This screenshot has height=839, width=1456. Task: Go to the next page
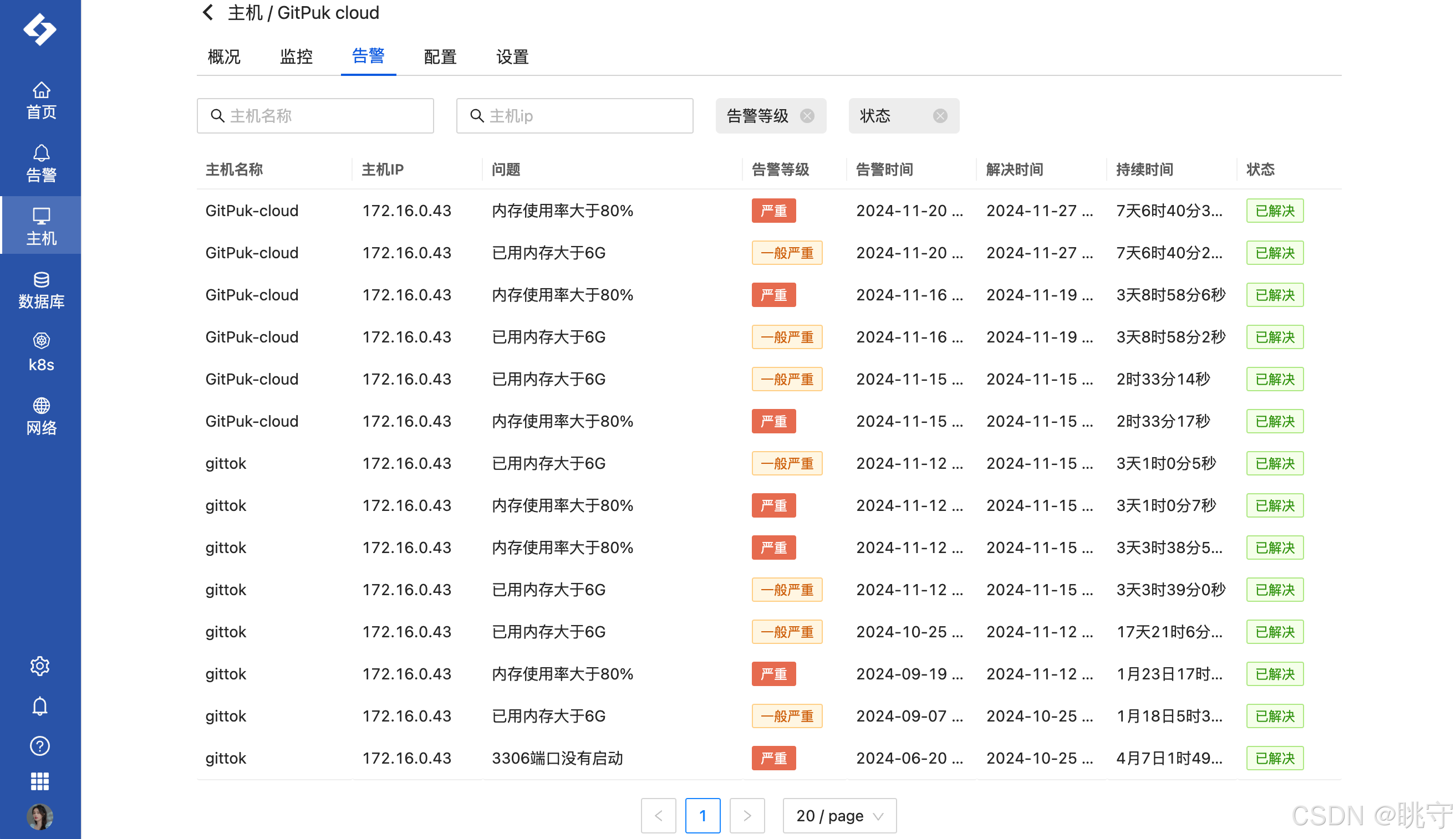coord(747,815)
